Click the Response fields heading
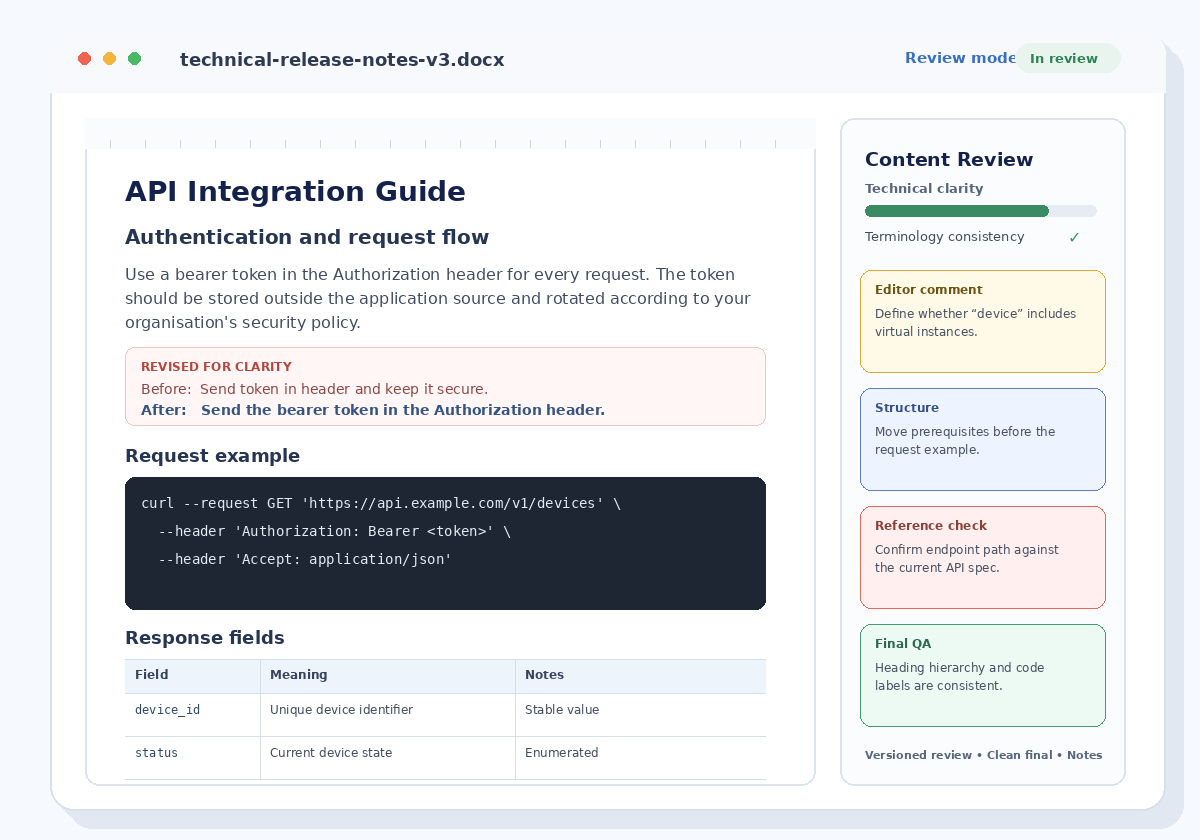 [205, 638]
